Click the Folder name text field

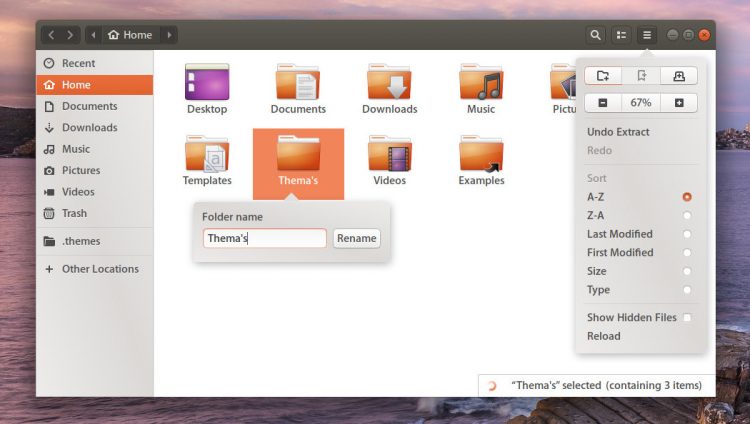point(265,238)
